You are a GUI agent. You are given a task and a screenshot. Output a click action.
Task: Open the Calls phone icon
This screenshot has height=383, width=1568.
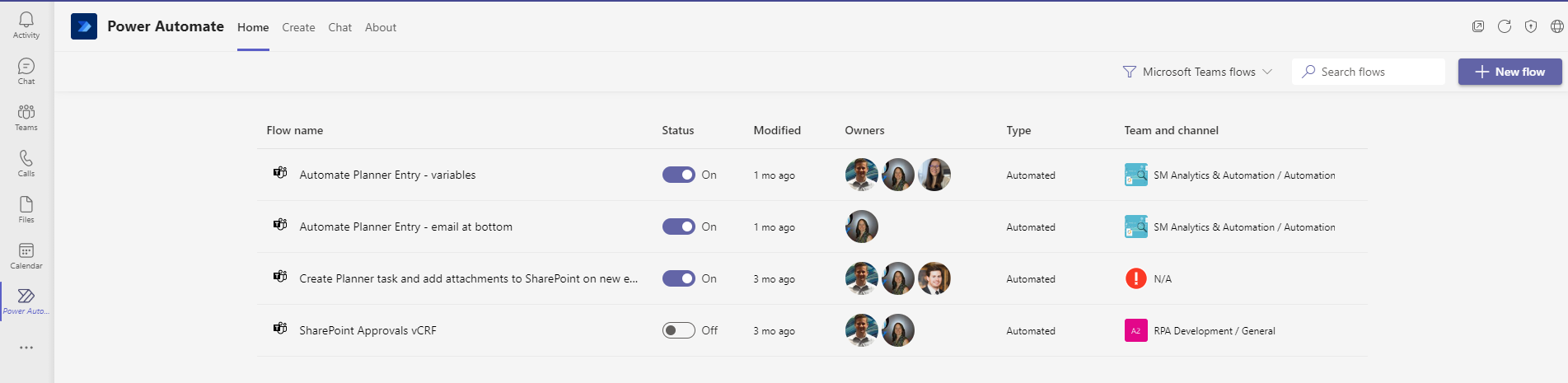click(26, 163)
